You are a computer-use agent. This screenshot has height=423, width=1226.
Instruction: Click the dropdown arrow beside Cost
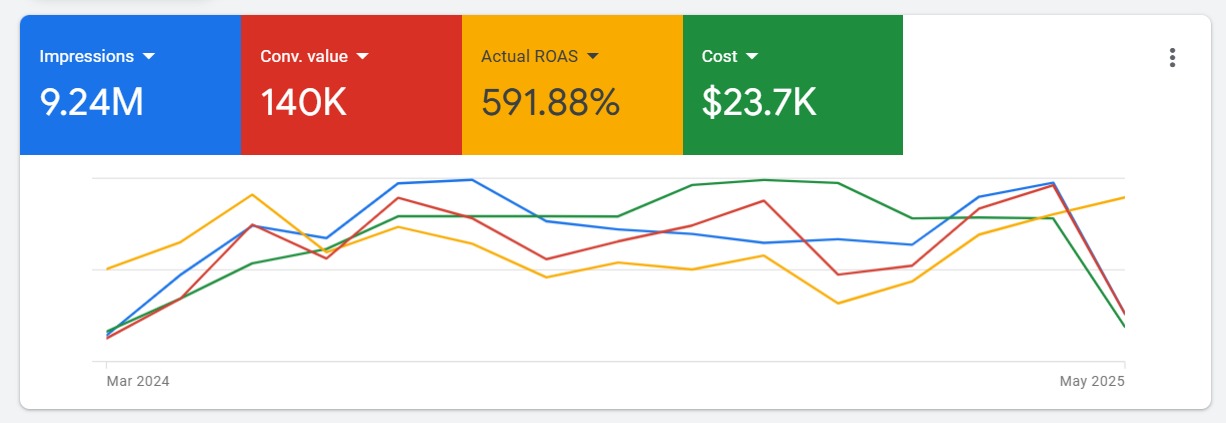pyautogui.click(x=752, y=57)
